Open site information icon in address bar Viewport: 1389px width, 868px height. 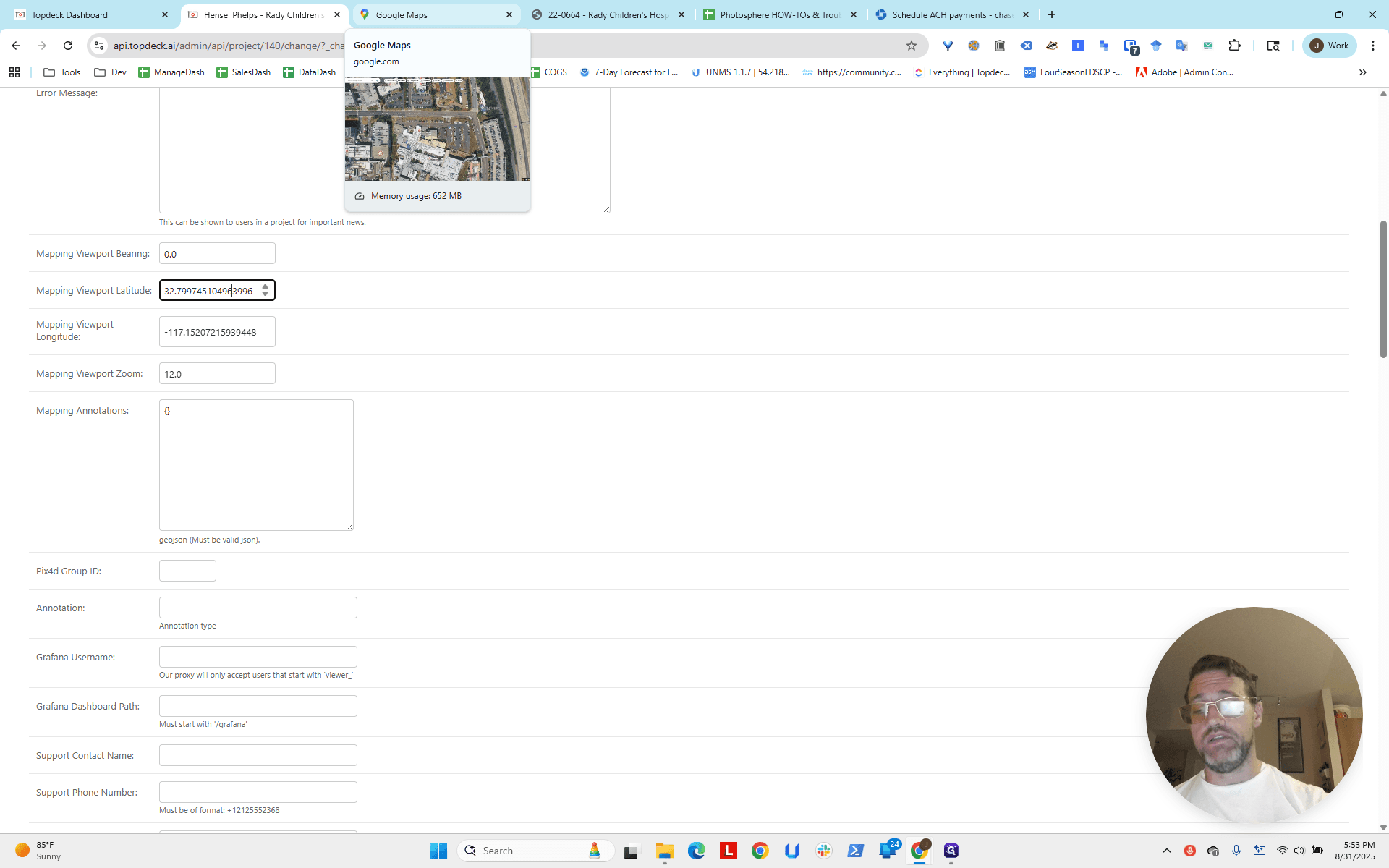tap(99, 46)
